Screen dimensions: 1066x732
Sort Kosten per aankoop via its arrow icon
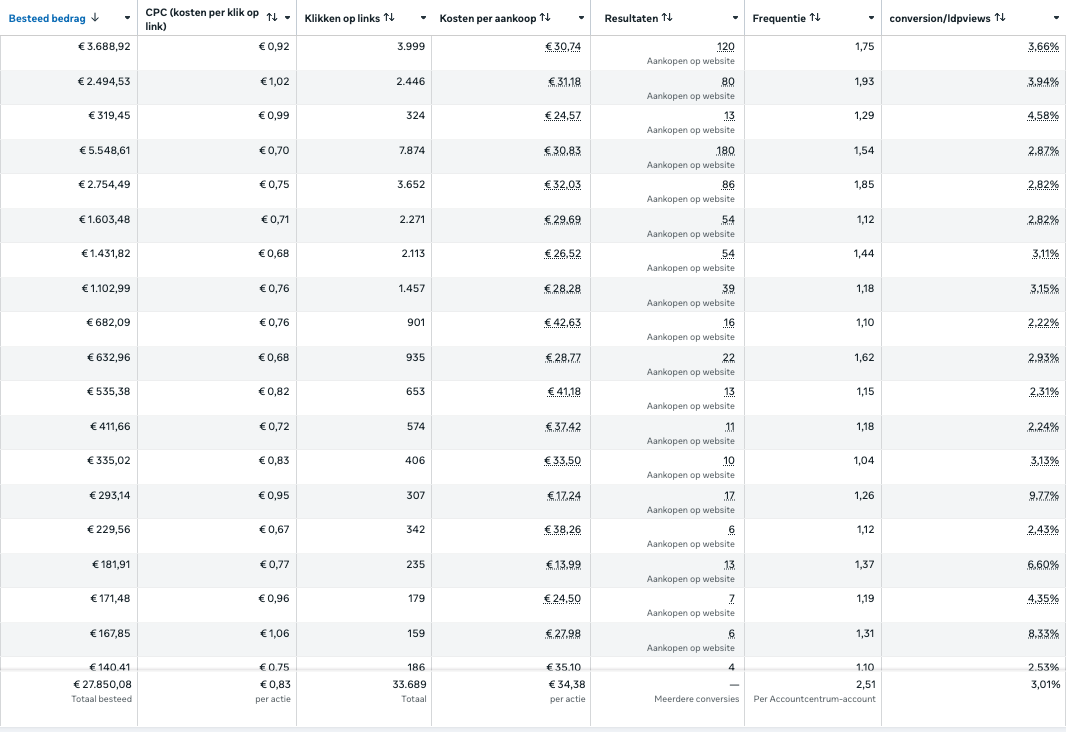[543, 17]
